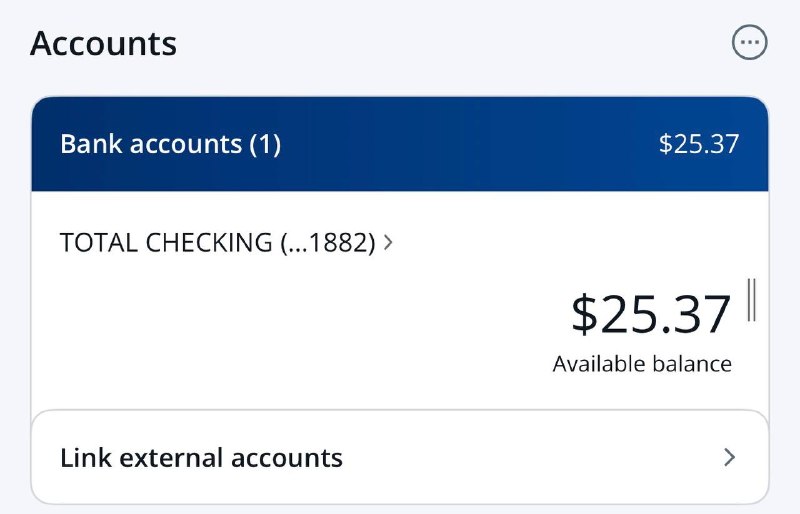Tap the blank space right of Accounts heading

point(450,44)
